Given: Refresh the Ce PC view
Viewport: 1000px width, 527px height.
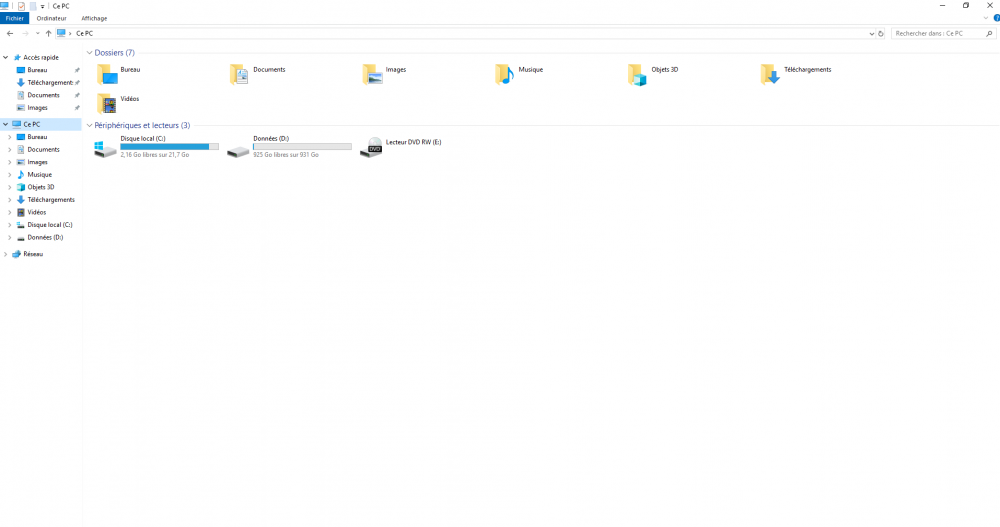Looking at the screenshot, I should click(881, 34).
